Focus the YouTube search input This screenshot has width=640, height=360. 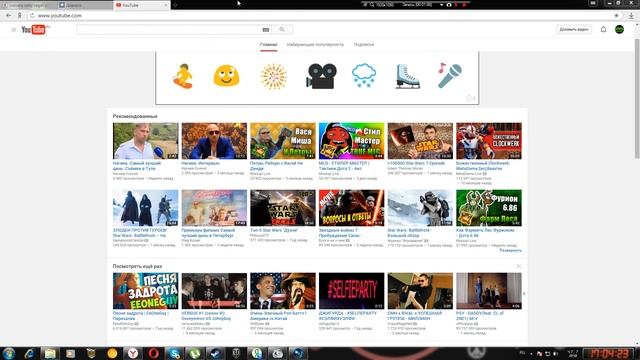[x=168, y=29]
